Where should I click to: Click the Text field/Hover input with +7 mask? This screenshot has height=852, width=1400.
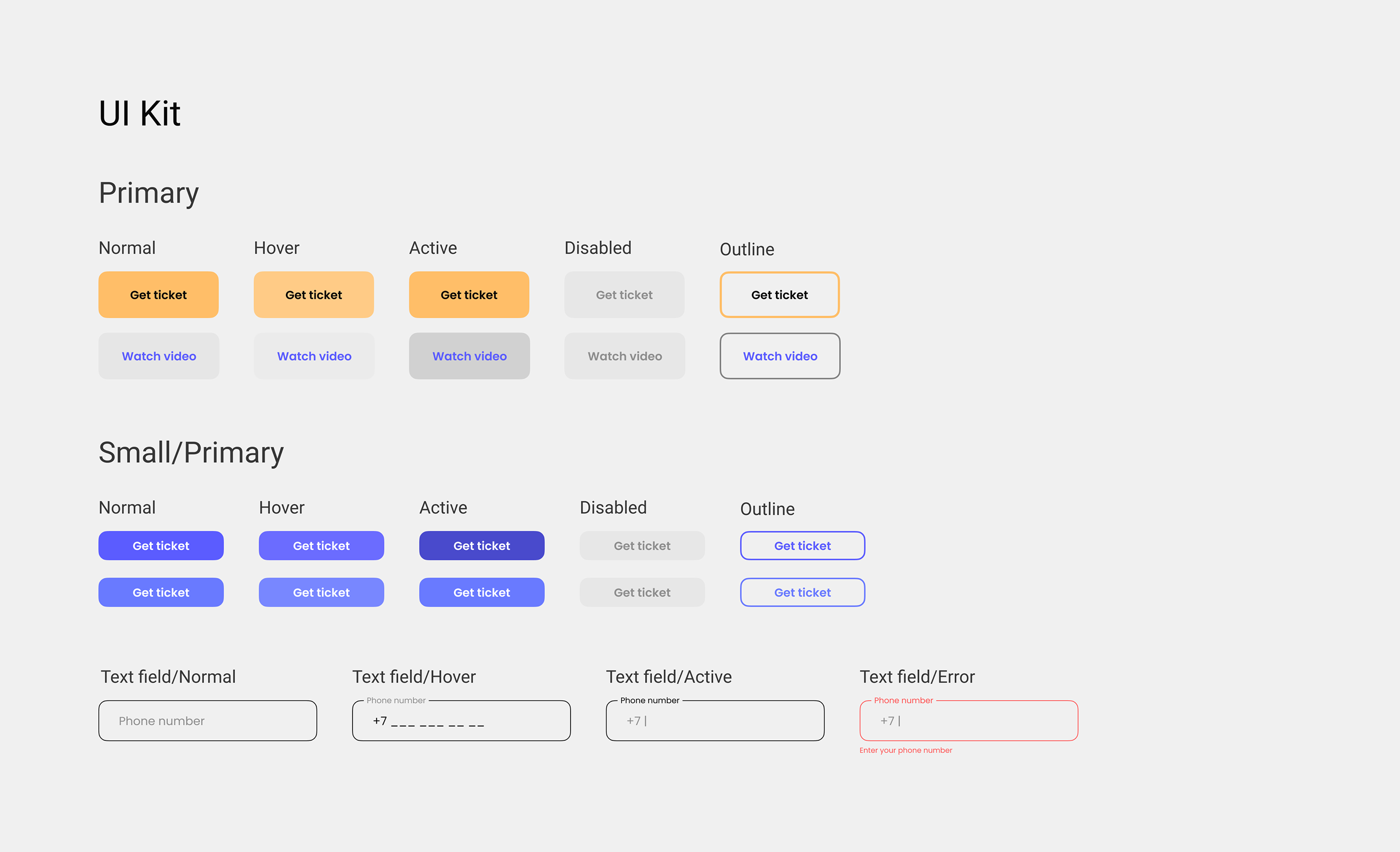click(x=461, y=721)
